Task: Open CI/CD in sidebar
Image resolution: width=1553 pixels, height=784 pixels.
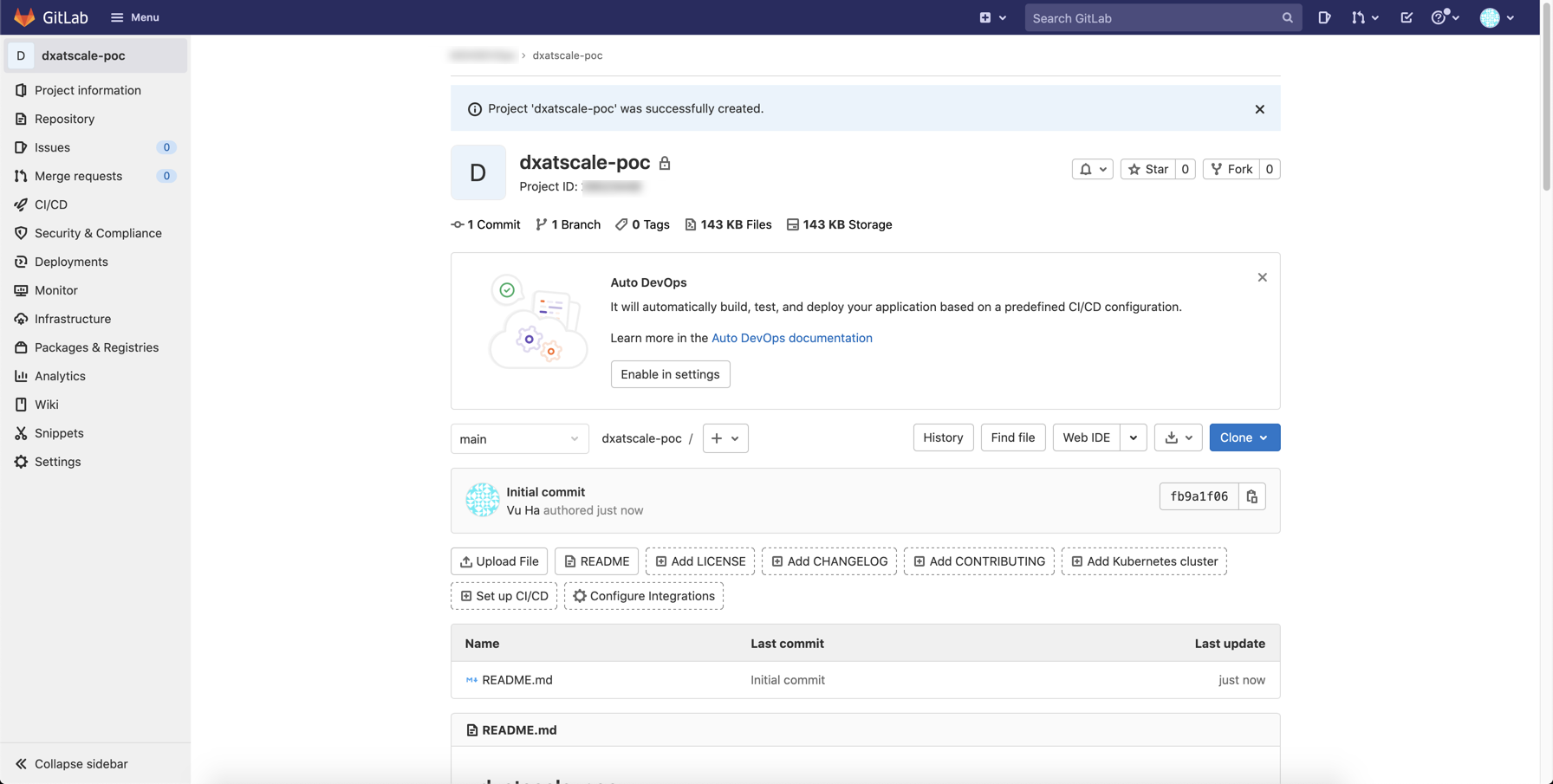Action: [95, 204]
